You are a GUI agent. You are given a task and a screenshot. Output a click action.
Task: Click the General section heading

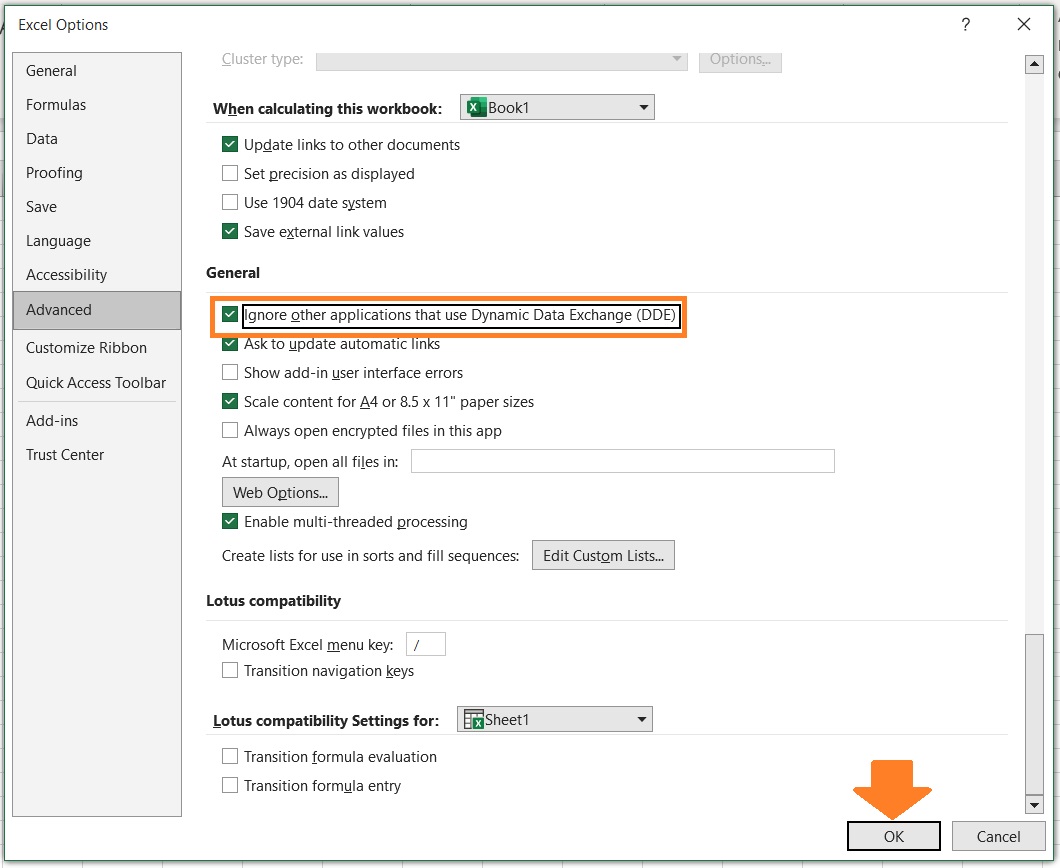pyautogui.click(x=233, y=272)
